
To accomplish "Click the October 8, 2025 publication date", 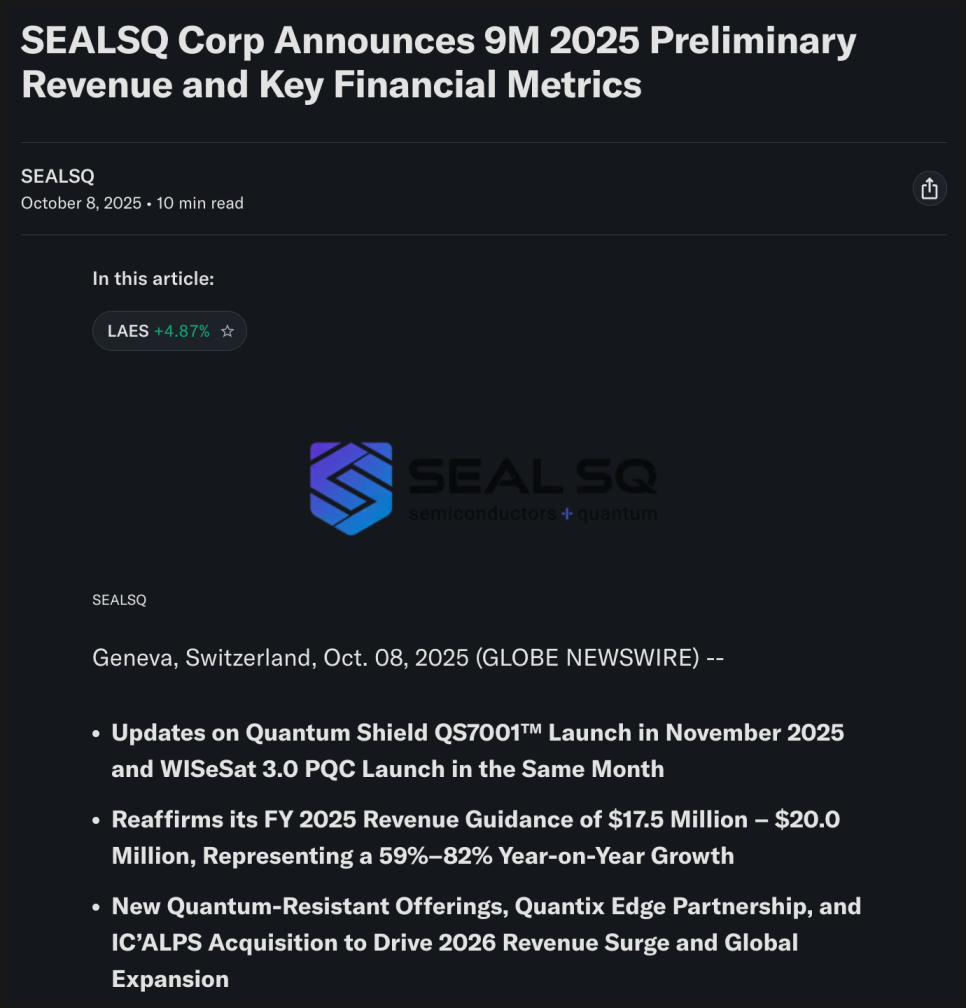I will (81, 203).
